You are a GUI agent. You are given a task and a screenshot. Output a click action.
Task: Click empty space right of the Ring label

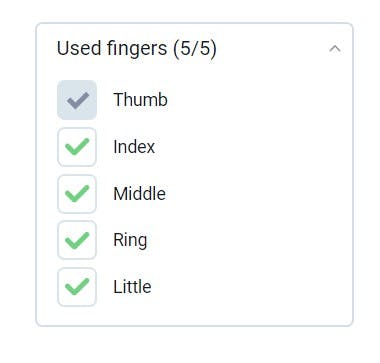click(247, 240)
